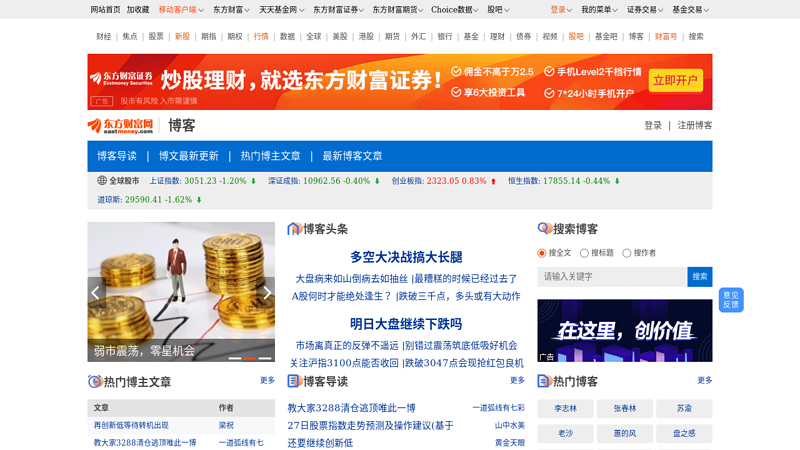Open the 博客导读 blue nav tab
The width and height of the screenshot is (800, 450).
click(x=117, y=156)
